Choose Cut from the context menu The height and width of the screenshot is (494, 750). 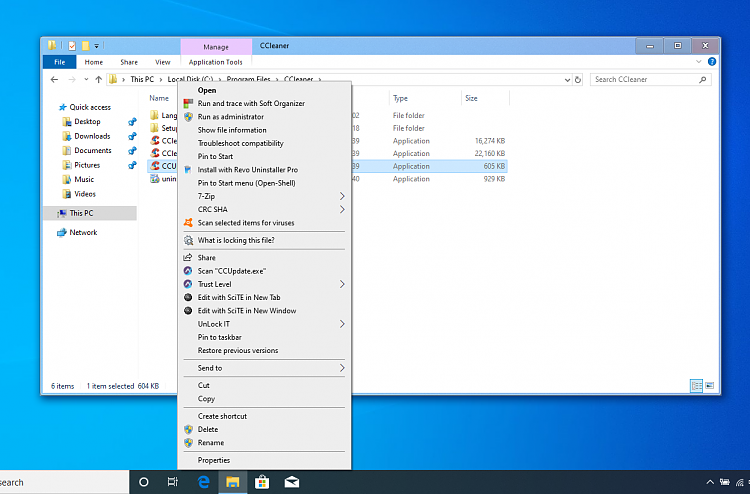(x=264, y=385)
